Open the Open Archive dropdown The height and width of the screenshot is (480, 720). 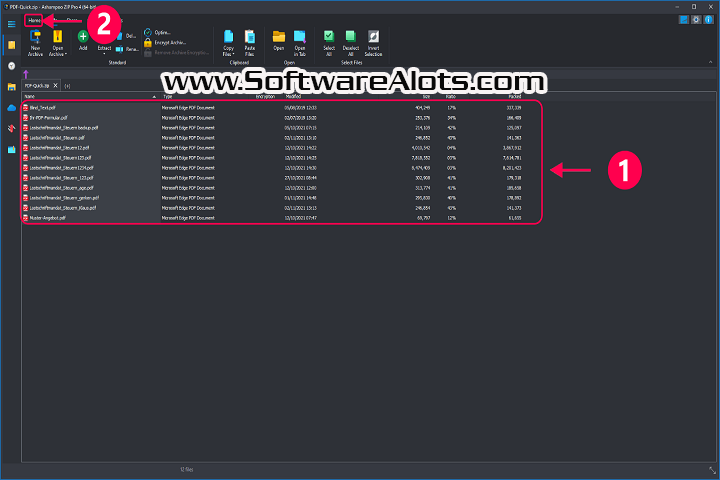58,43
